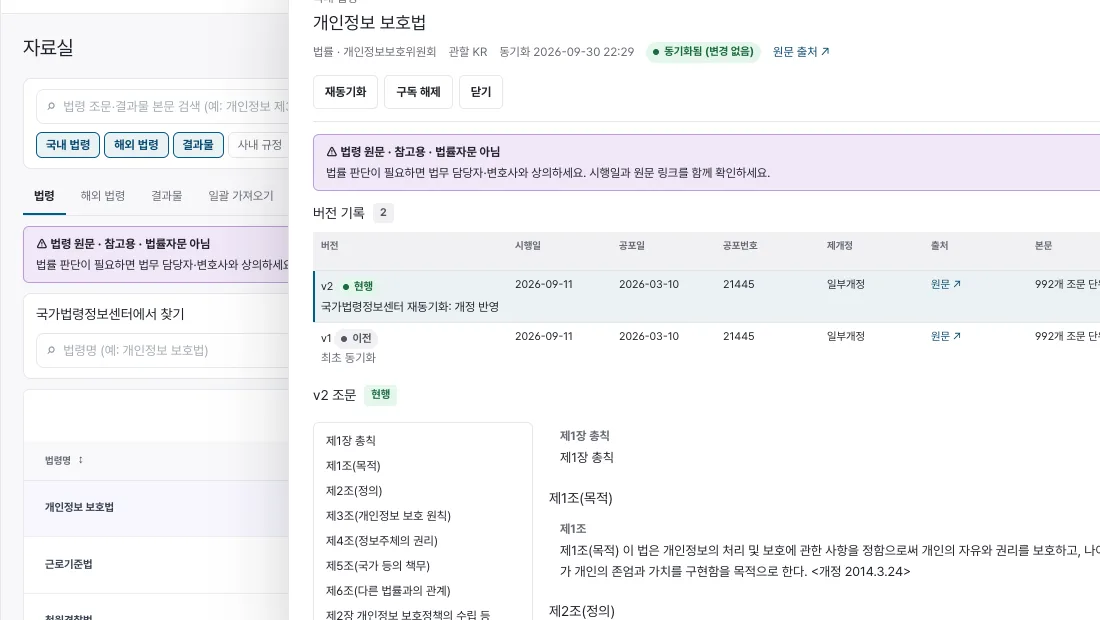This screenshot has height=620, width=1100.
Task: Toggle the 사내 규정 filter chip
Action: (x=259, y=144)
